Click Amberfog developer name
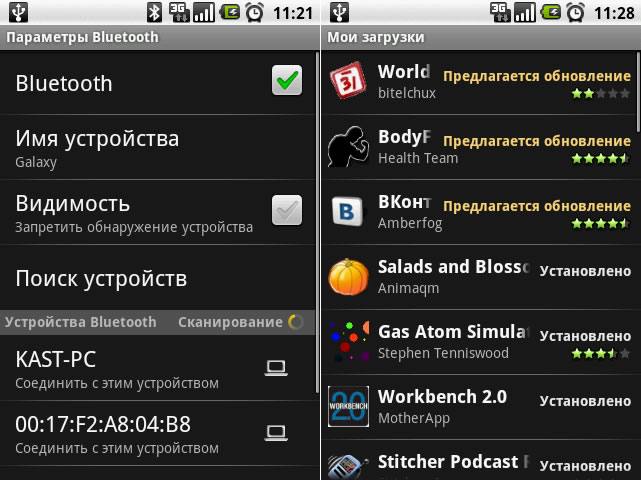 [x=410, y=224]
